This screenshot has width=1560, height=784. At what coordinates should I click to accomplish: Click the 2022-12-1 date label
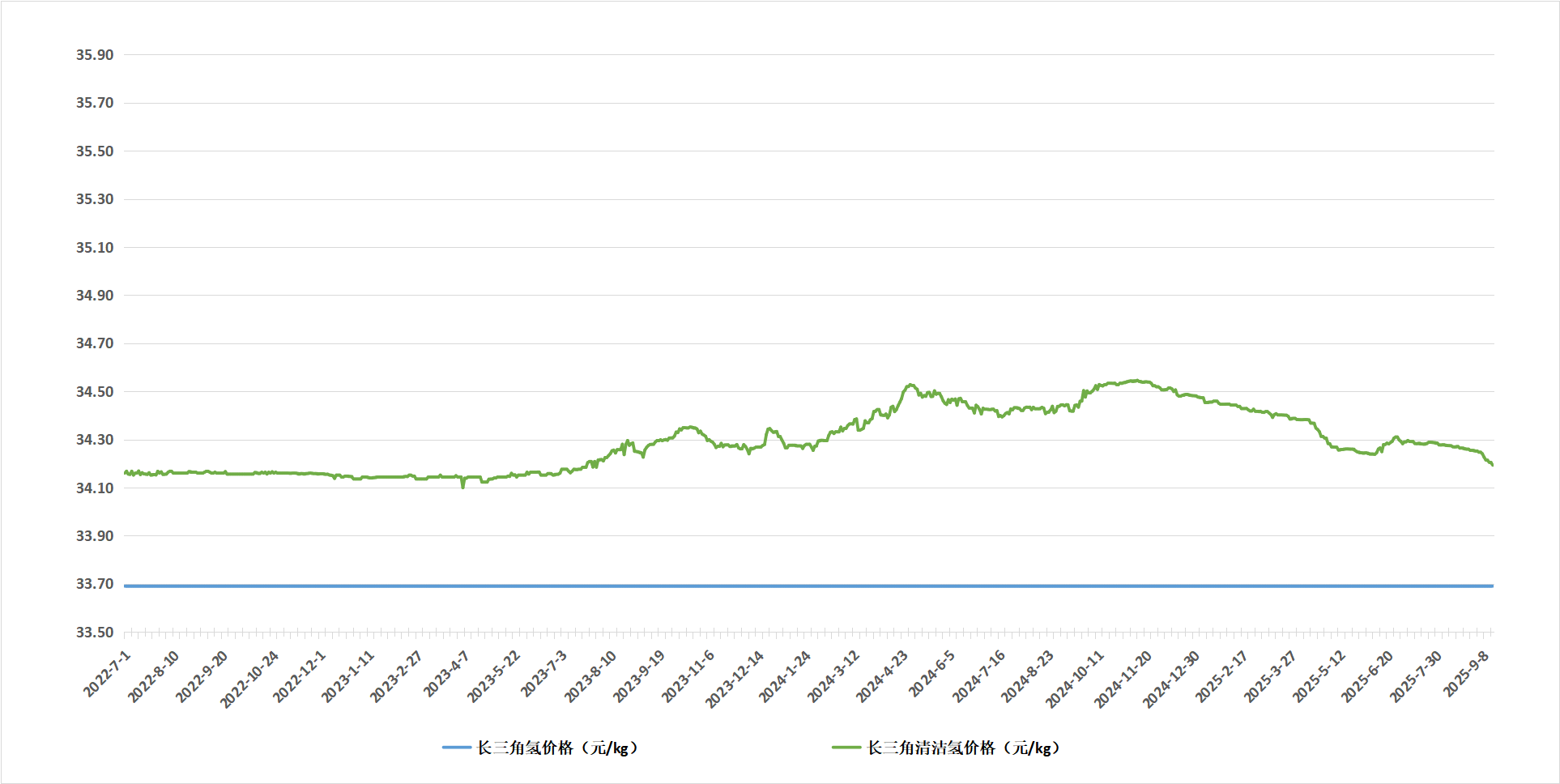(x=300, y=676)
